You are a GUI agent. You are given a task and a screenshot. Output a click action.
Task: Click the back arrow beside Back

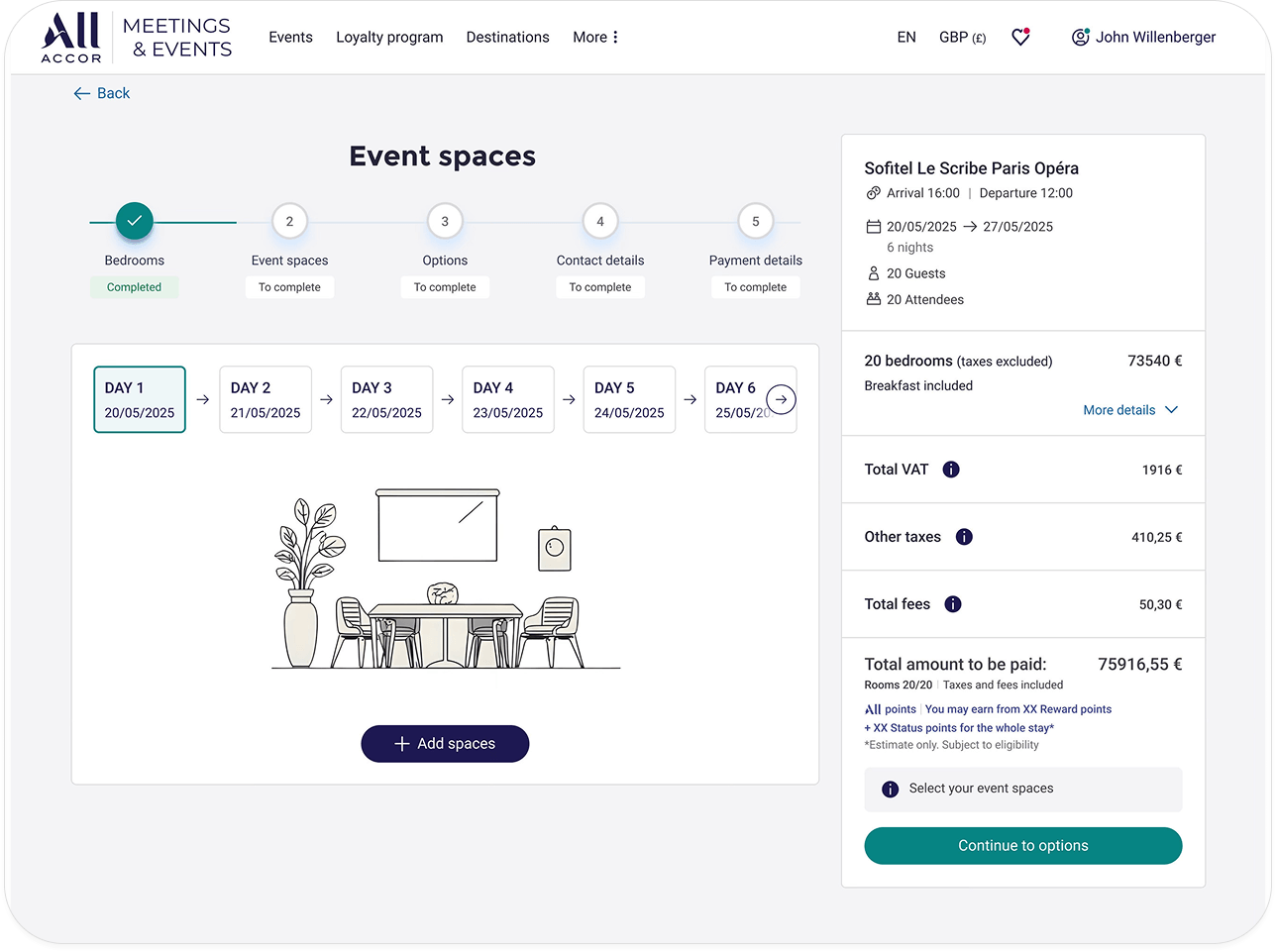[80, 92]
